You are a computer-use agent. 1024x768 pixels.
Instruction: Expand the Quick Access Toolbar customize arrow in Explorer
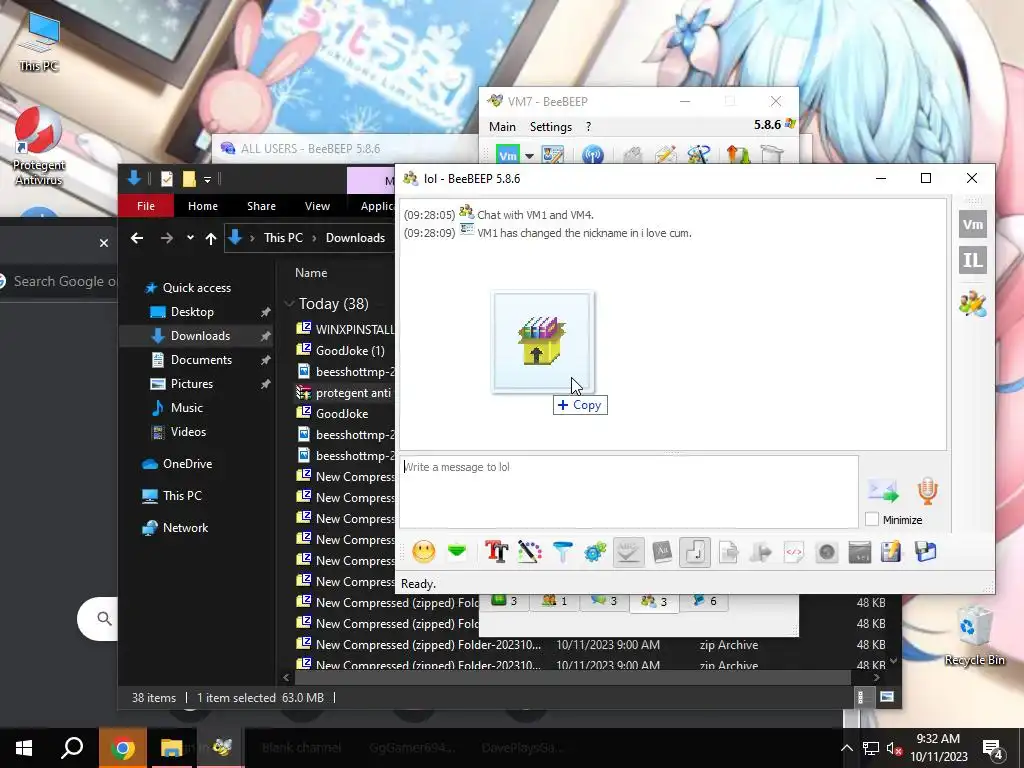tap(207, 180)
